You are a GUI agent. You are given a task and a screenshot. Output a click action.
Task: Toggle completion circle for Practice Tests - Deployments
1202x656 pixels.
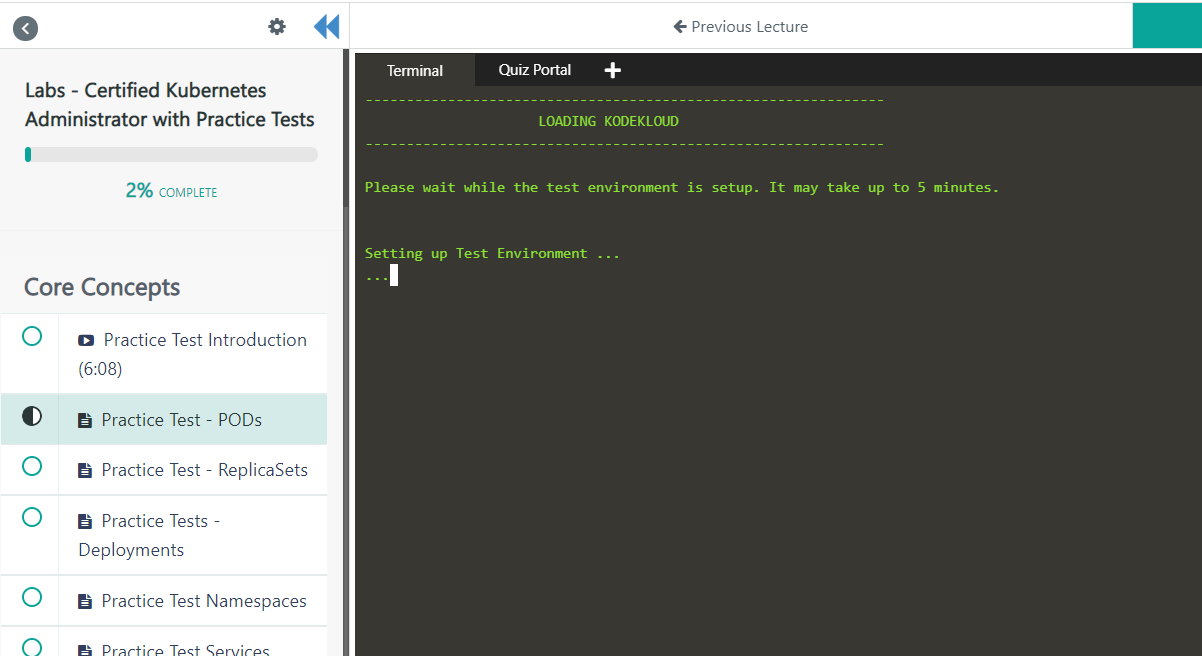[x=32, y=517]
